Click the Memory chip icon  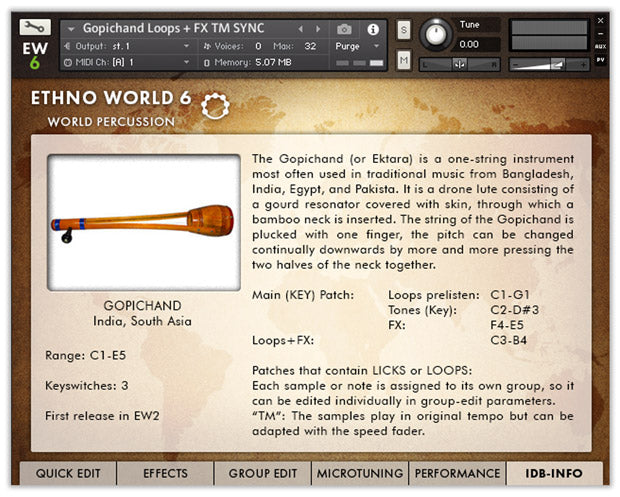206,63
